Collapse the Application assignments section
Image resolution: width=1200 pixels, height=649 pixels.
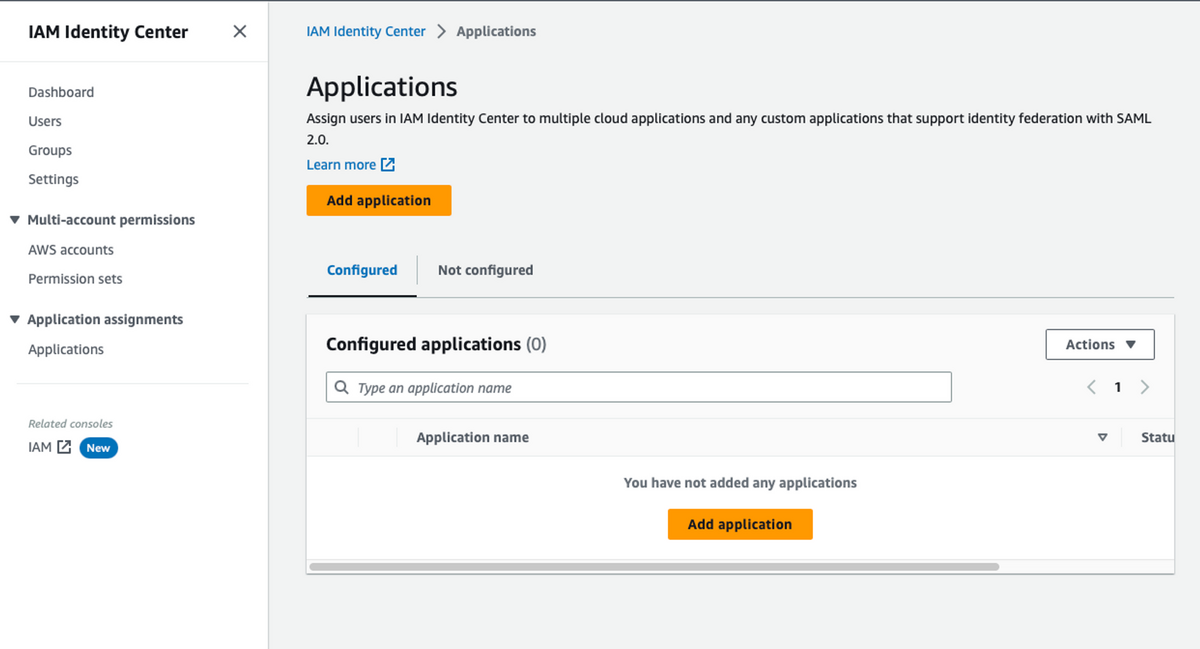[15, 320]
